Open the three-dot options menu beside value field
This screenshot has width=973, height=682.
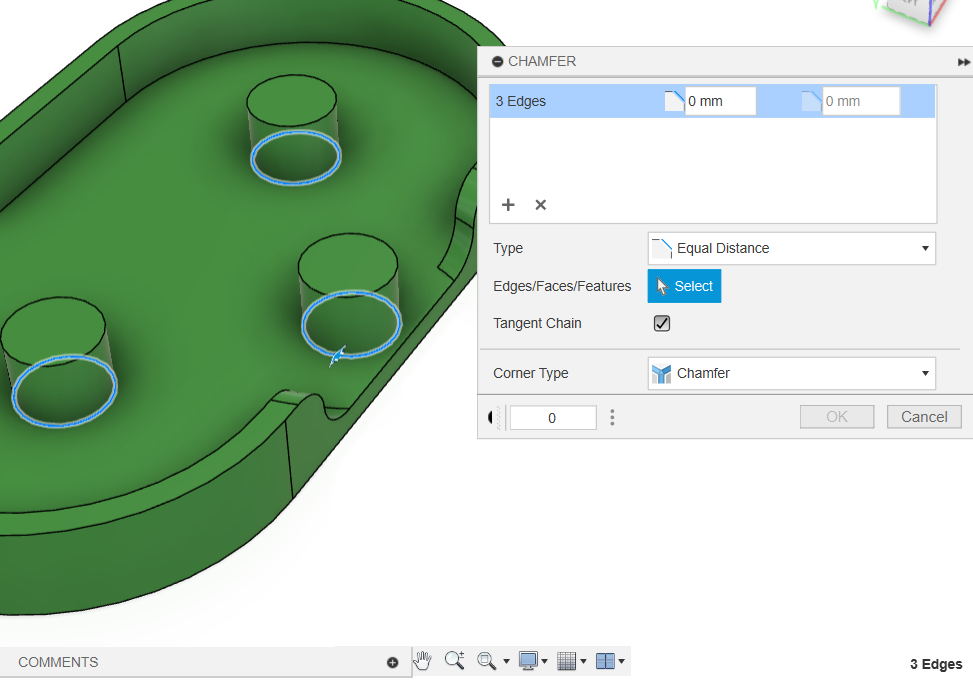point(612,417)
